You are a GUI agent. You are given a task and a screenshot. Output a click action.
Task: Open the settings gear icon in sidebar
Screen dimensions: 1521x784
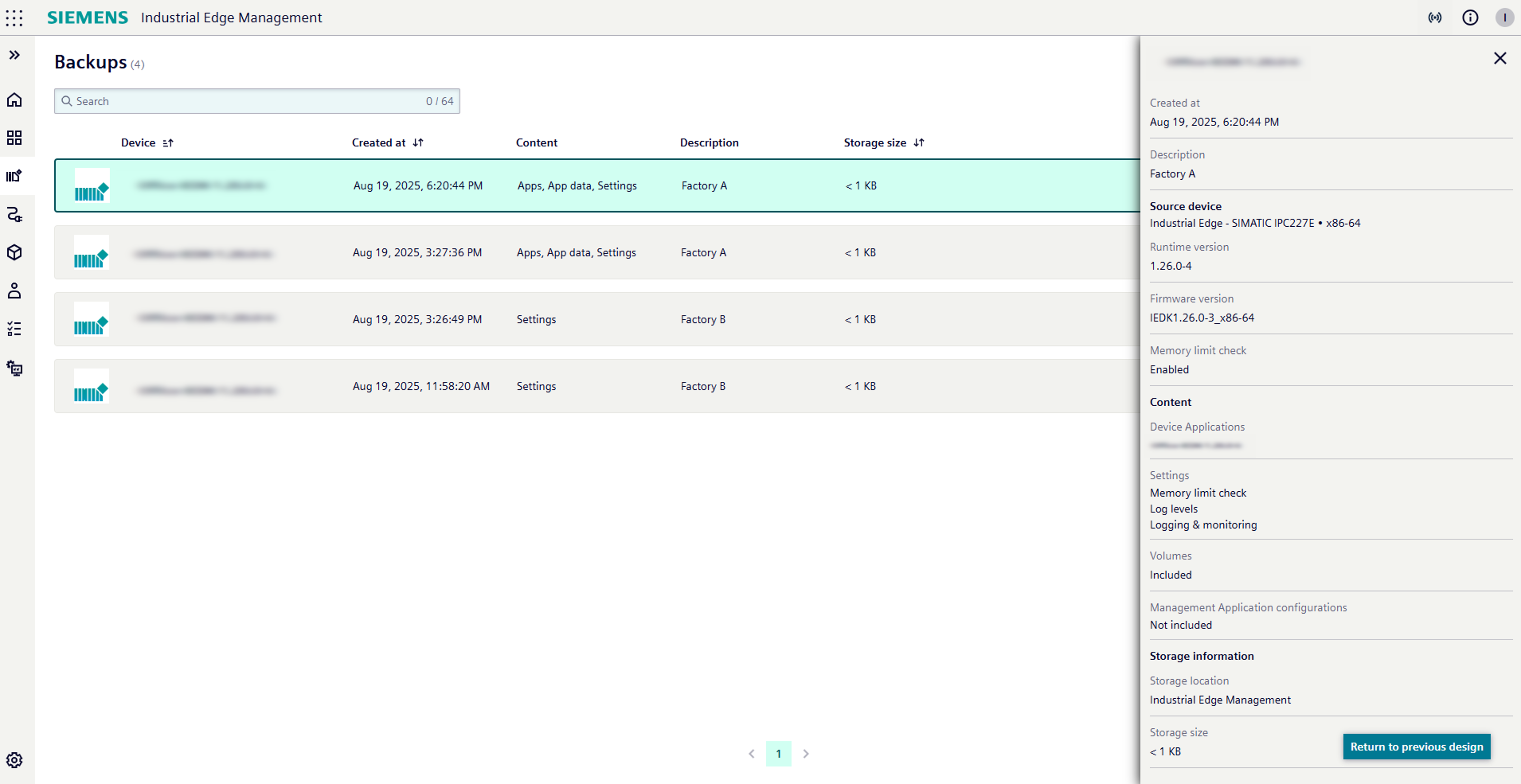(14, 760)
